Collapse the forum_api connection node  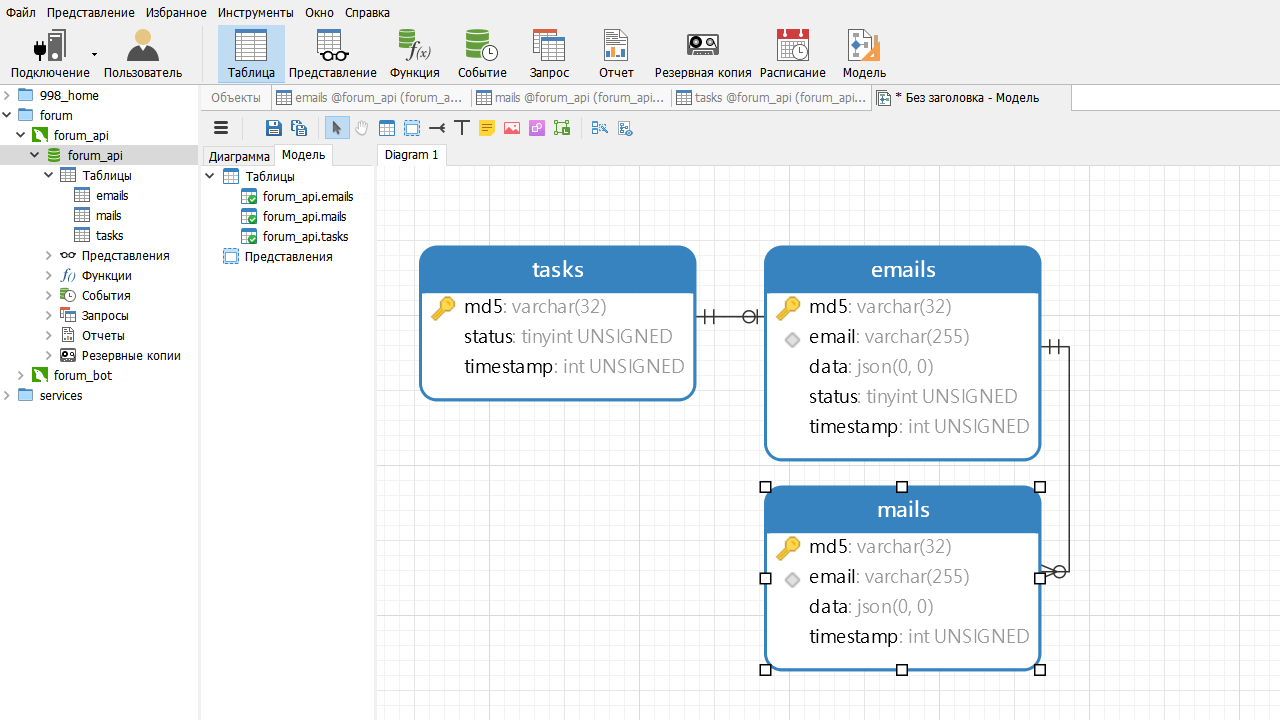[21, 135]
